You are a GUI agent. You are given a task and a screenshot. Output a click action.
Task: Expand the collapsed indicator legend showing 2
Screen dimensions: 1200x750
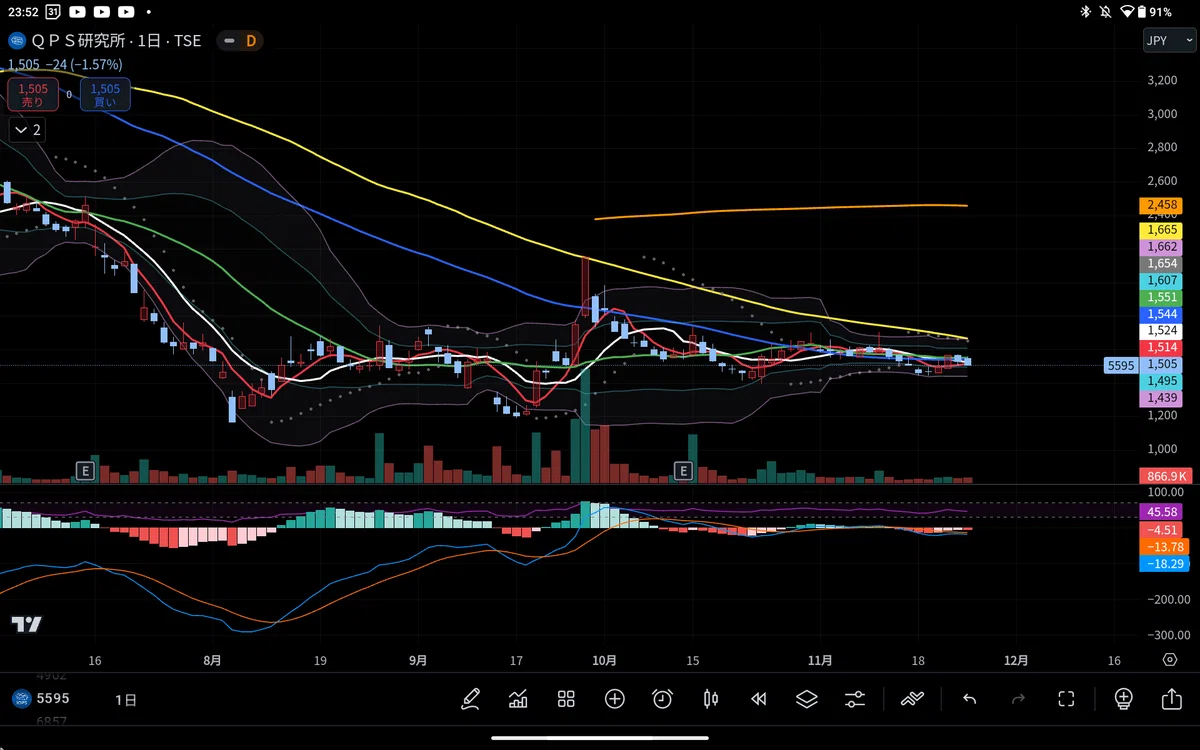[26, 130]
